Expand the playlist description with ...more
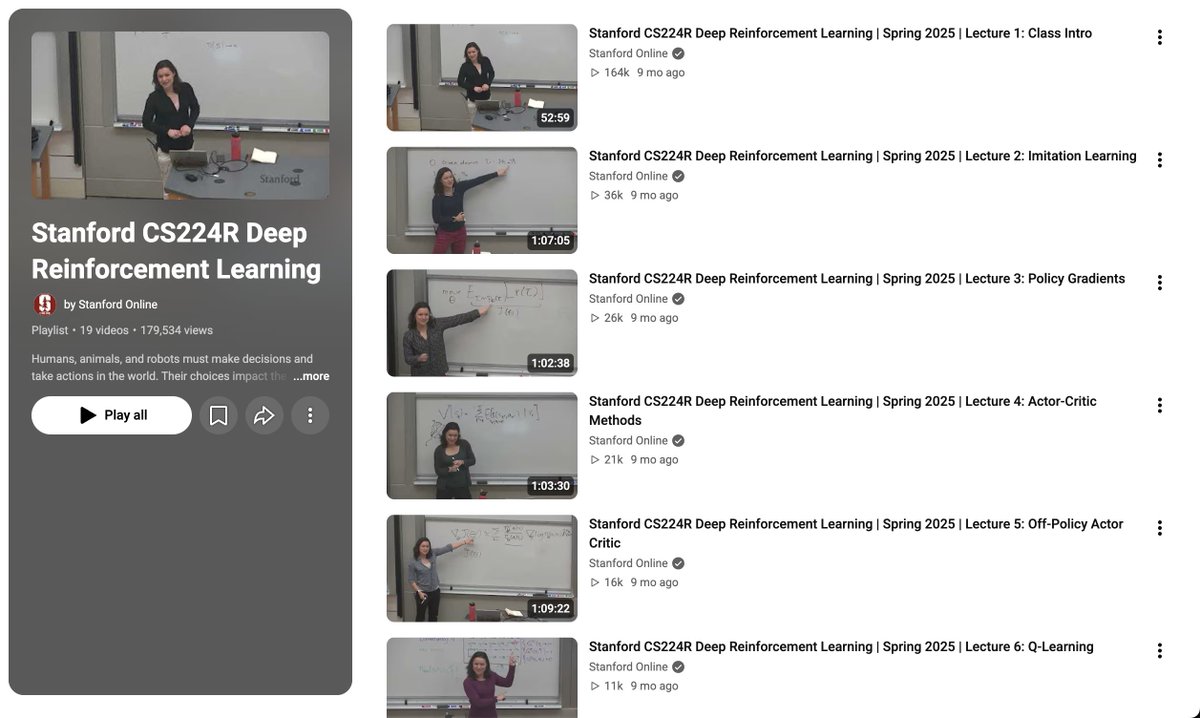Viewport: 1200px width, 718px height. (x=311, y=376)
